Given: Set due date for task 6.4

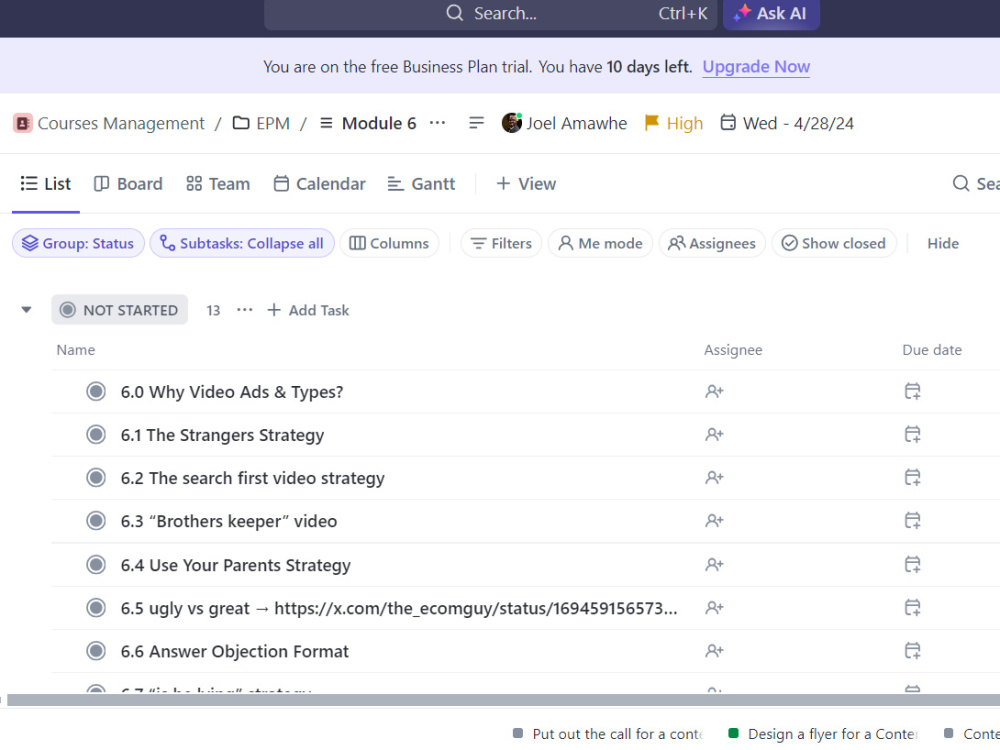Looking at the screenshot, I should (x=913, y=564).
